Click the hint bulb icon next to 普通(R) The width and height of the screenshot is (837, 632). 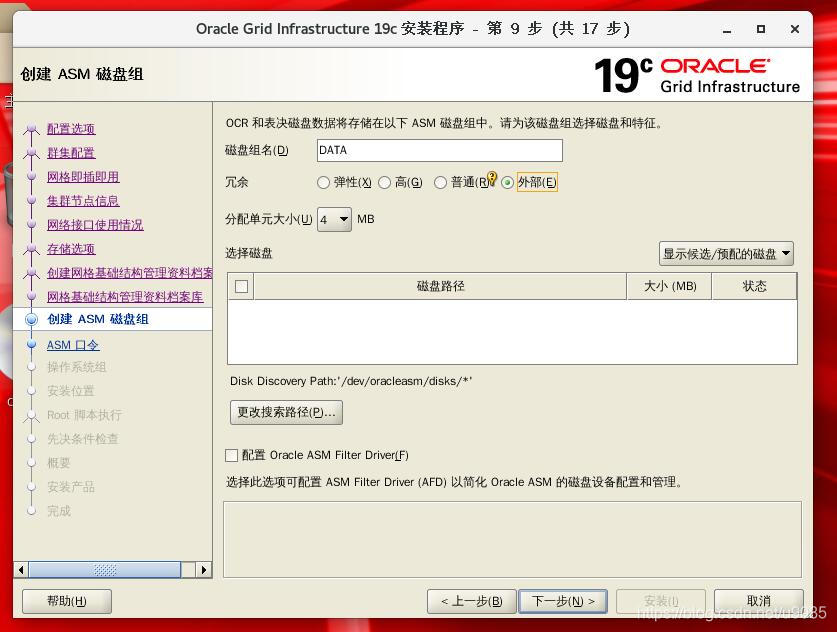click(x=492, y=177)
